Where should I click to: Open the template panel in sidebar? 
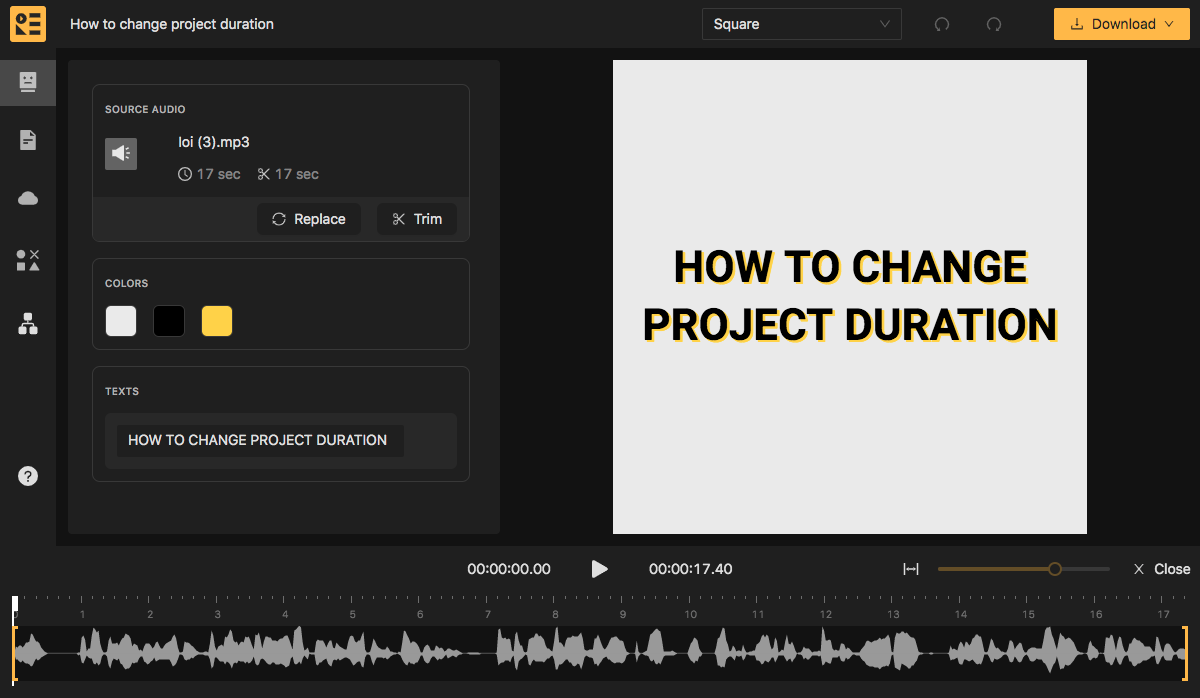pyautogui.click(x=28, y=82)
